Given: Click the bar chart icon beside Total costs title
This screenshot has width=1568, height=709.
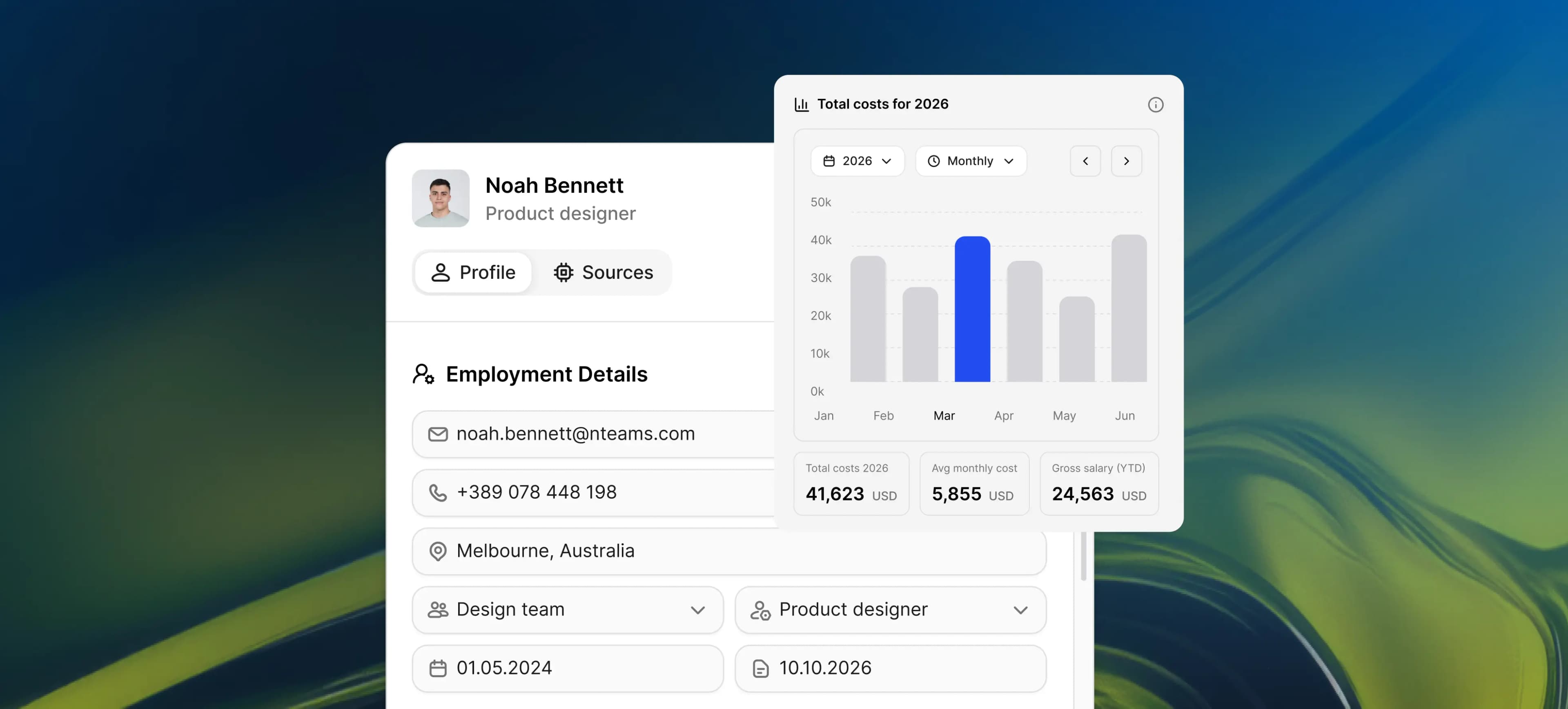Looking at the screenshot, I should pyautogui.click(x=802, y=104).
